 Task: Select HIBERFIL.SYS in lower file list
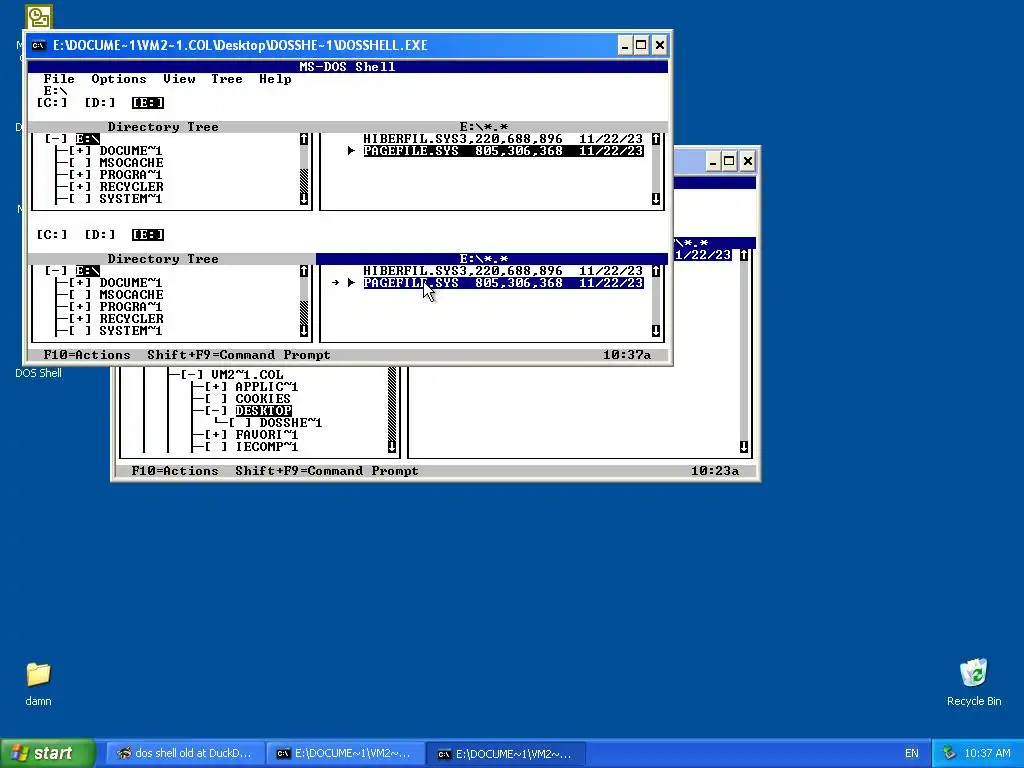(503, 271)
